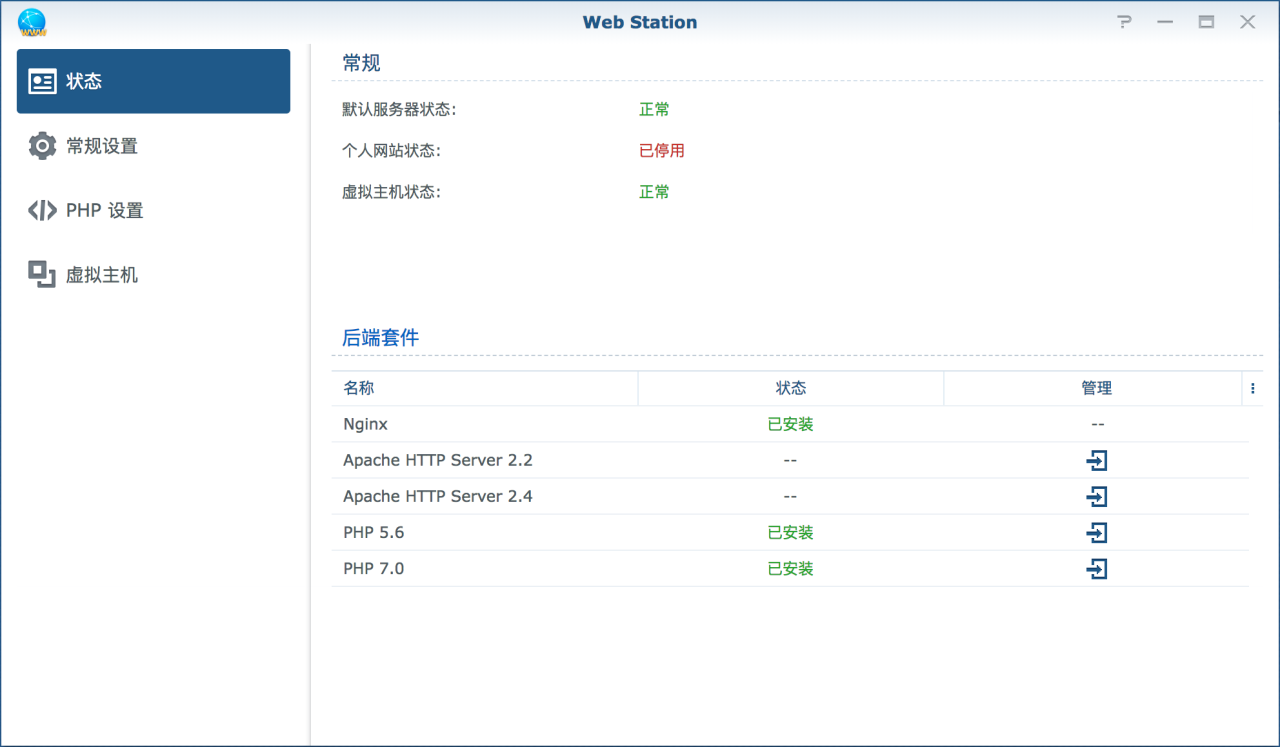Click the 管理 column header
This screenshot has width=1280, height=747.
pos(1096,388)
